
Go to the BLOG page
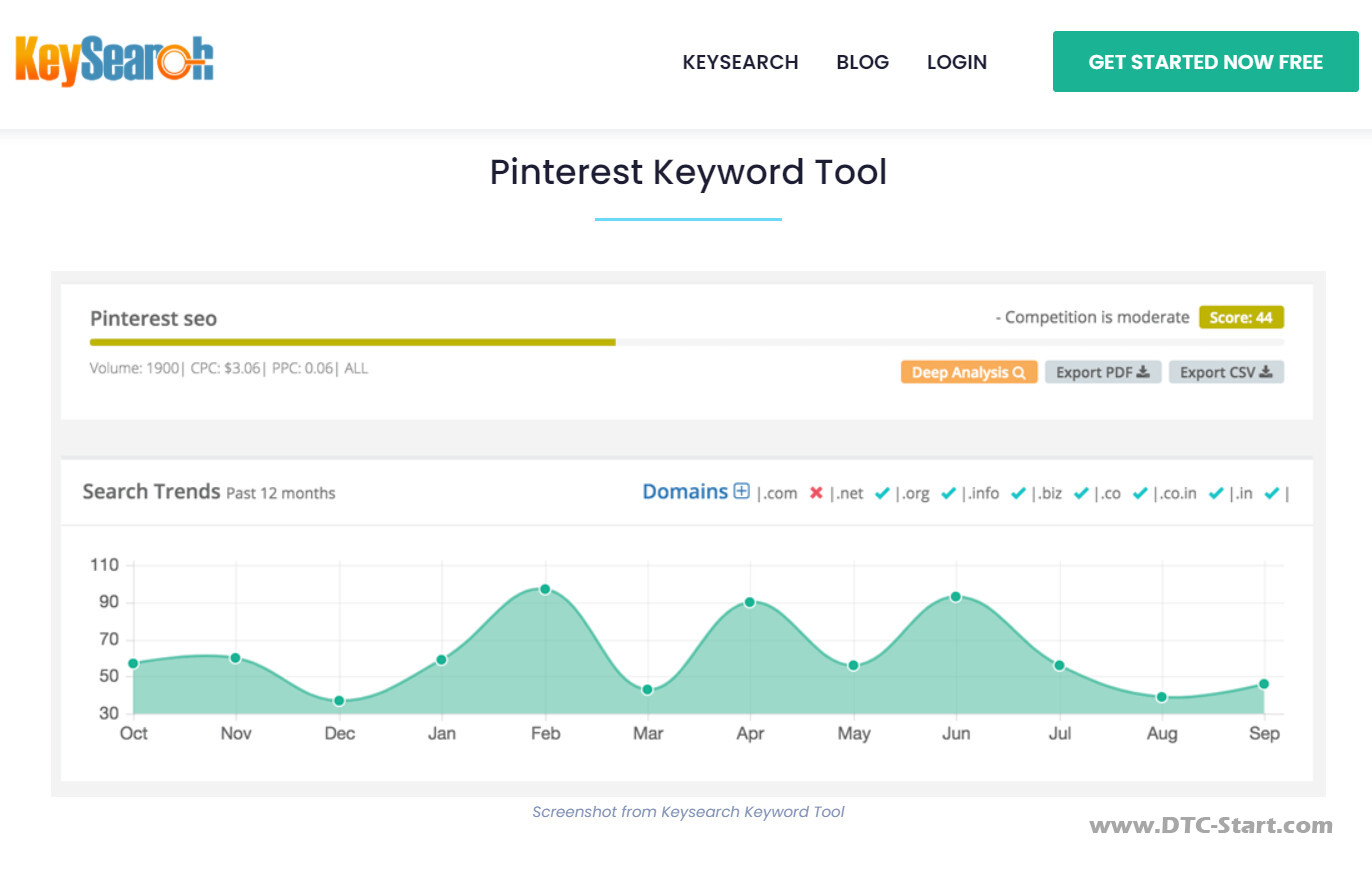[862, 62]
